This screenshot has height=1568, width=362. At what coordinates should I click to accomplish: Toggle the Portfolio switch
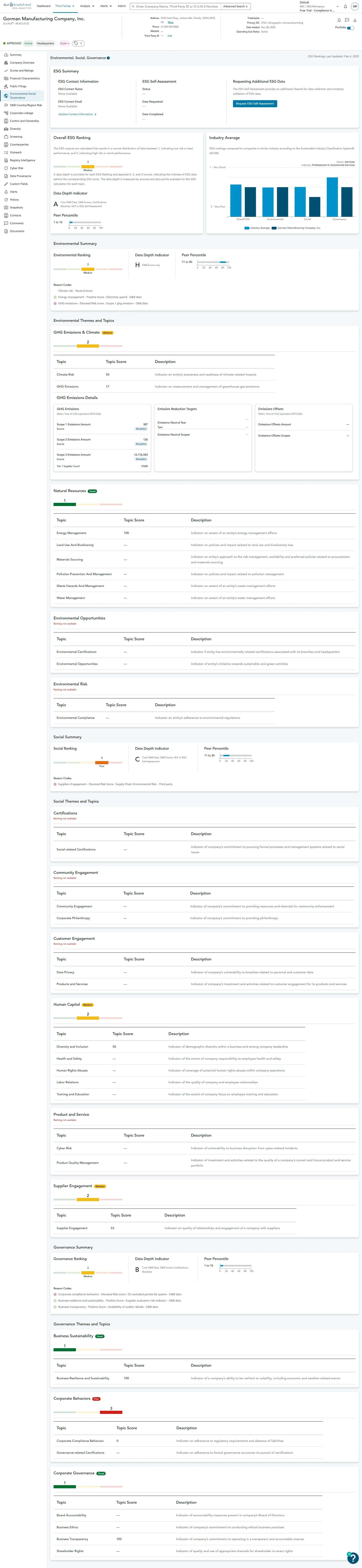coord(350,28)
